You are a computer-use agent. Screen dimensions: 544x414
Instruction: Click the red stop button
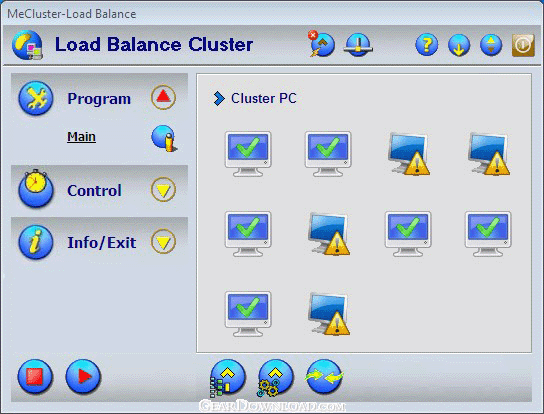click(x=35, y=377)
